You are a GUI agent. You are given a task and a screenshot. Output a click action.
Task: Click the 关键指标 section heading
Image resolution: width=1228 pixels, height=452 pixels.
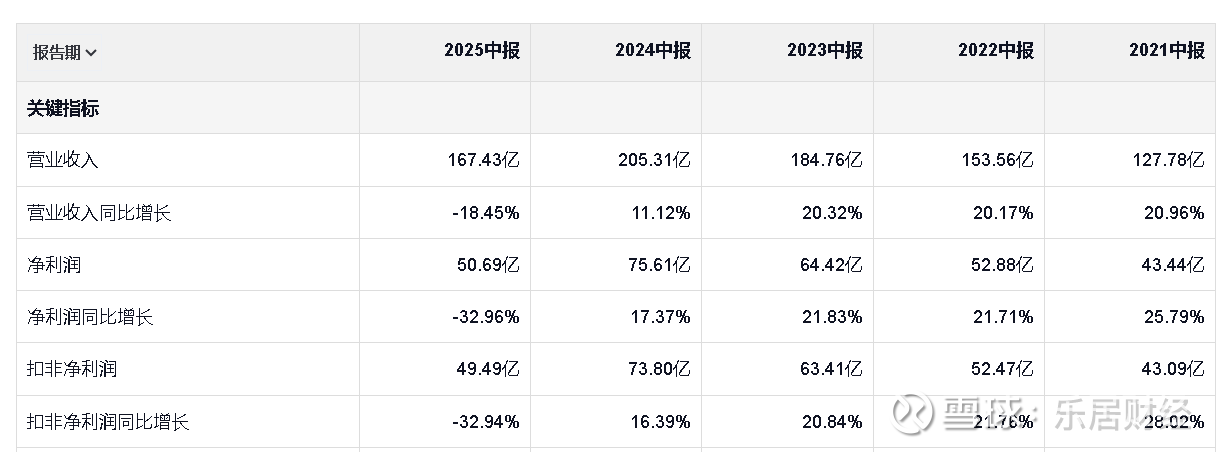coord(63,108)
